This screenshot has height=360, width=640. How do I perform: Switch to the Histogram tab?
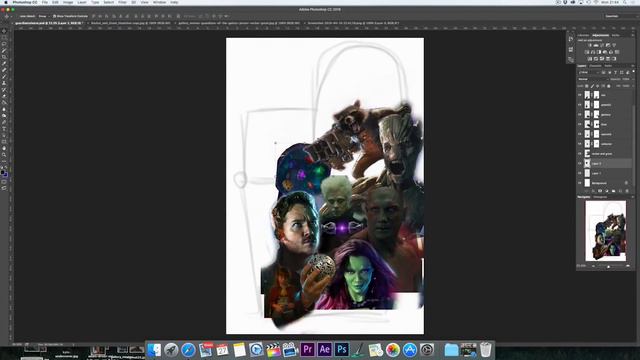(600, 197)
